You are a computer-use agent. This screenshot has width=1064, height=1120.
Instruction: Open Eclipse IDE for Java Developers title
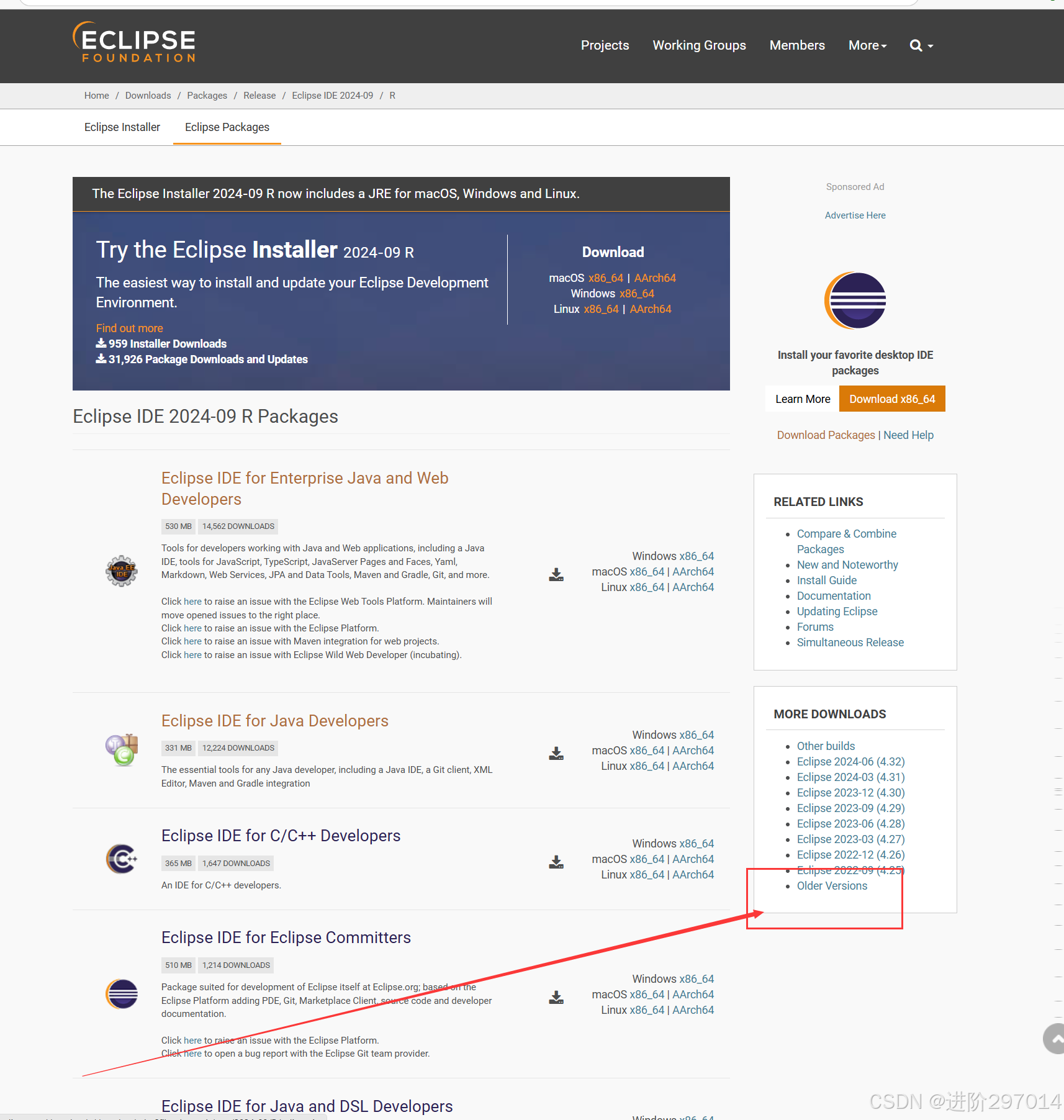click(x=275, y=721)
